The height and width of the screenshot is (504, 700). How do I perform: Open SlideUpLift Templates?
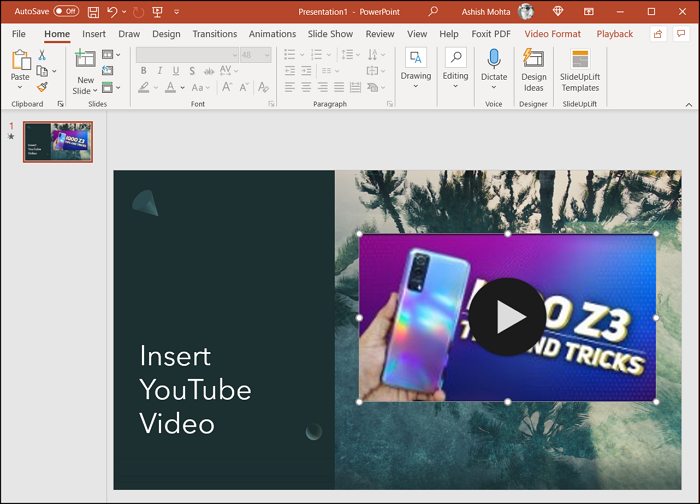pos(580,71)
